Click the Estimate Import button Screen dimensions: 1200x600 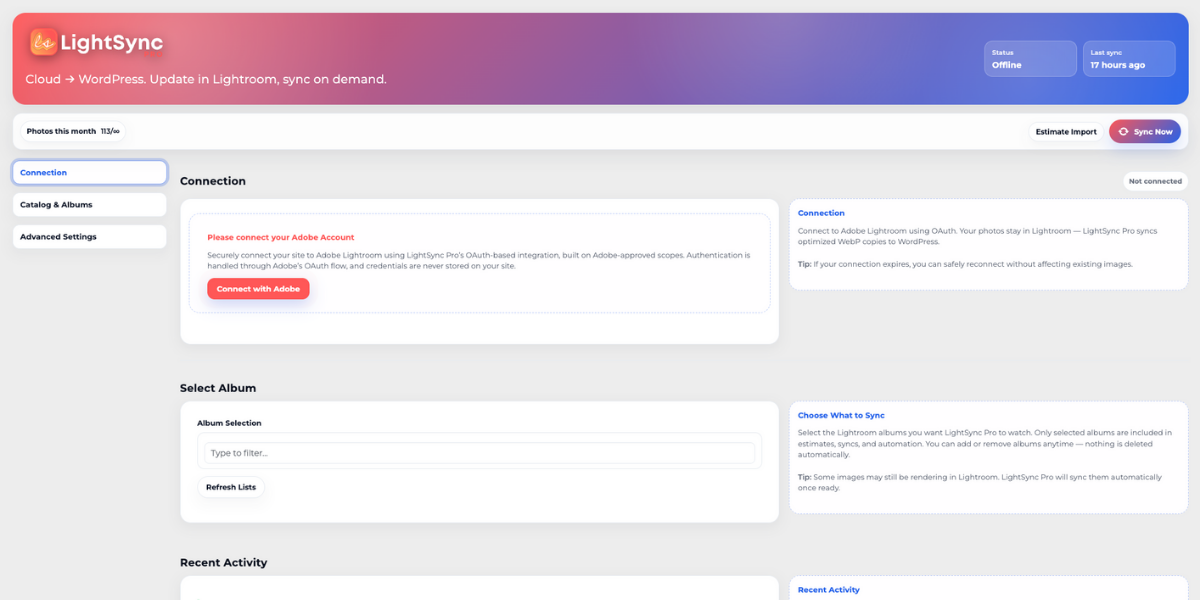click(x=1066, y=131)
